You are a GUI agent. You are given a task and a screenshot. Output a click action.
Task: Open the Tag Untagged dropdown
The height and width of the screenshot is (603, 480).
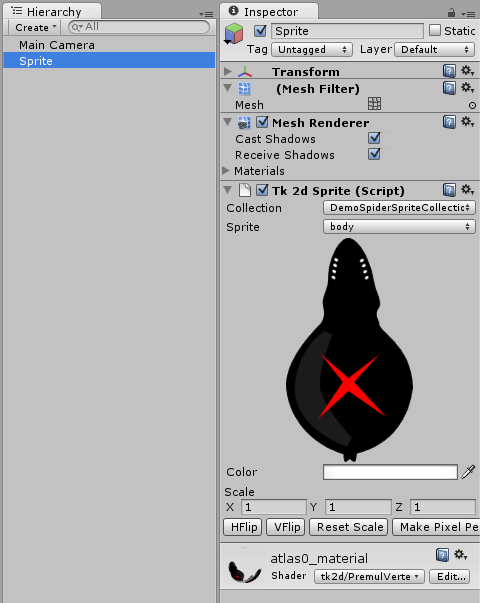[312, 50]
